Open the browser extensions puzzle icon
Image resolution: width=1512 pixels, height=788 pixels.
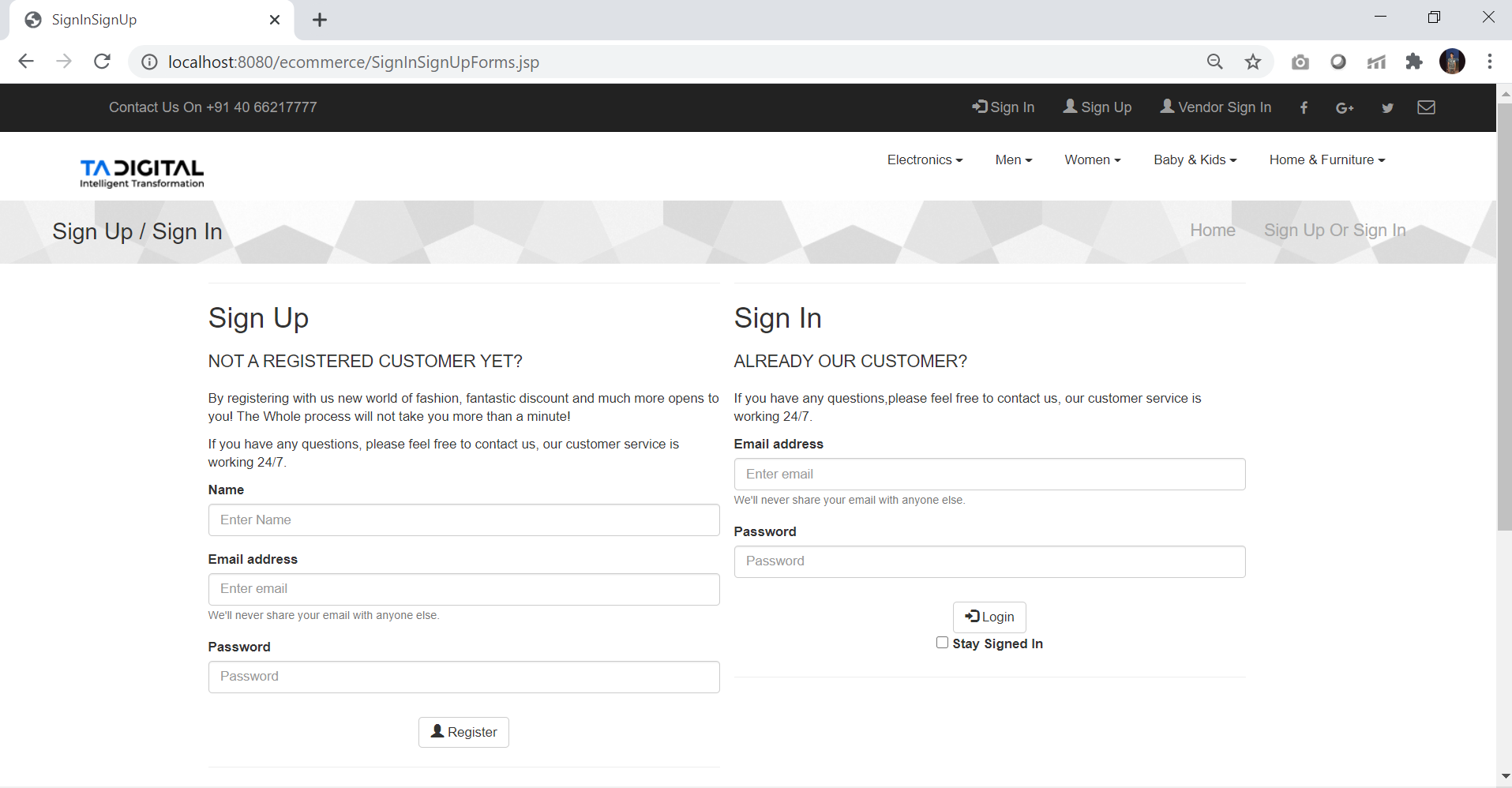tap(1414, 62)
